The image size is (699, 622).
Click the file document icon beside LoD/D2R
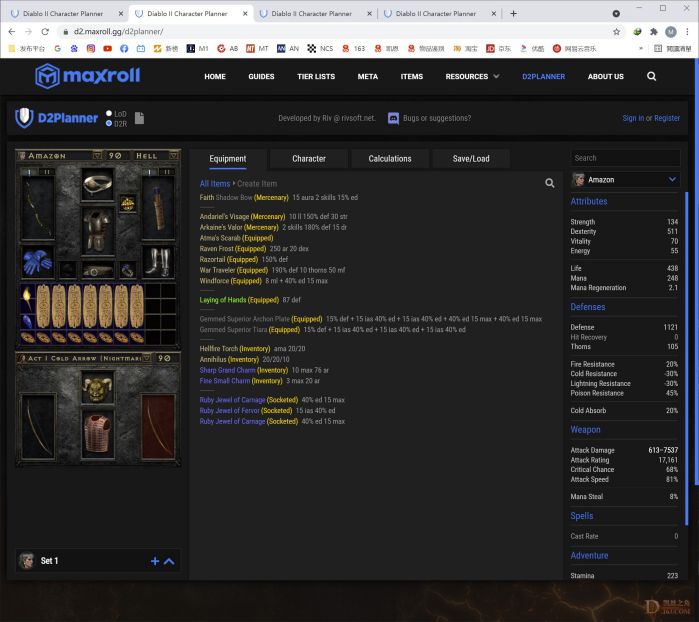140,118
